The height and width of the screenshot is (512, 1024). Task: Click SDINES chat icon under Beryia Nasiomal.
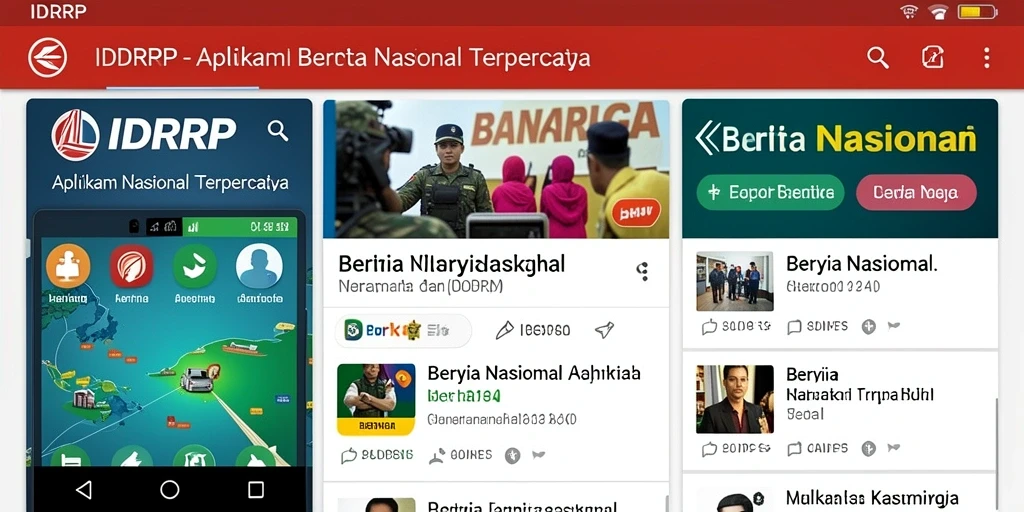(x=794, y=327)
